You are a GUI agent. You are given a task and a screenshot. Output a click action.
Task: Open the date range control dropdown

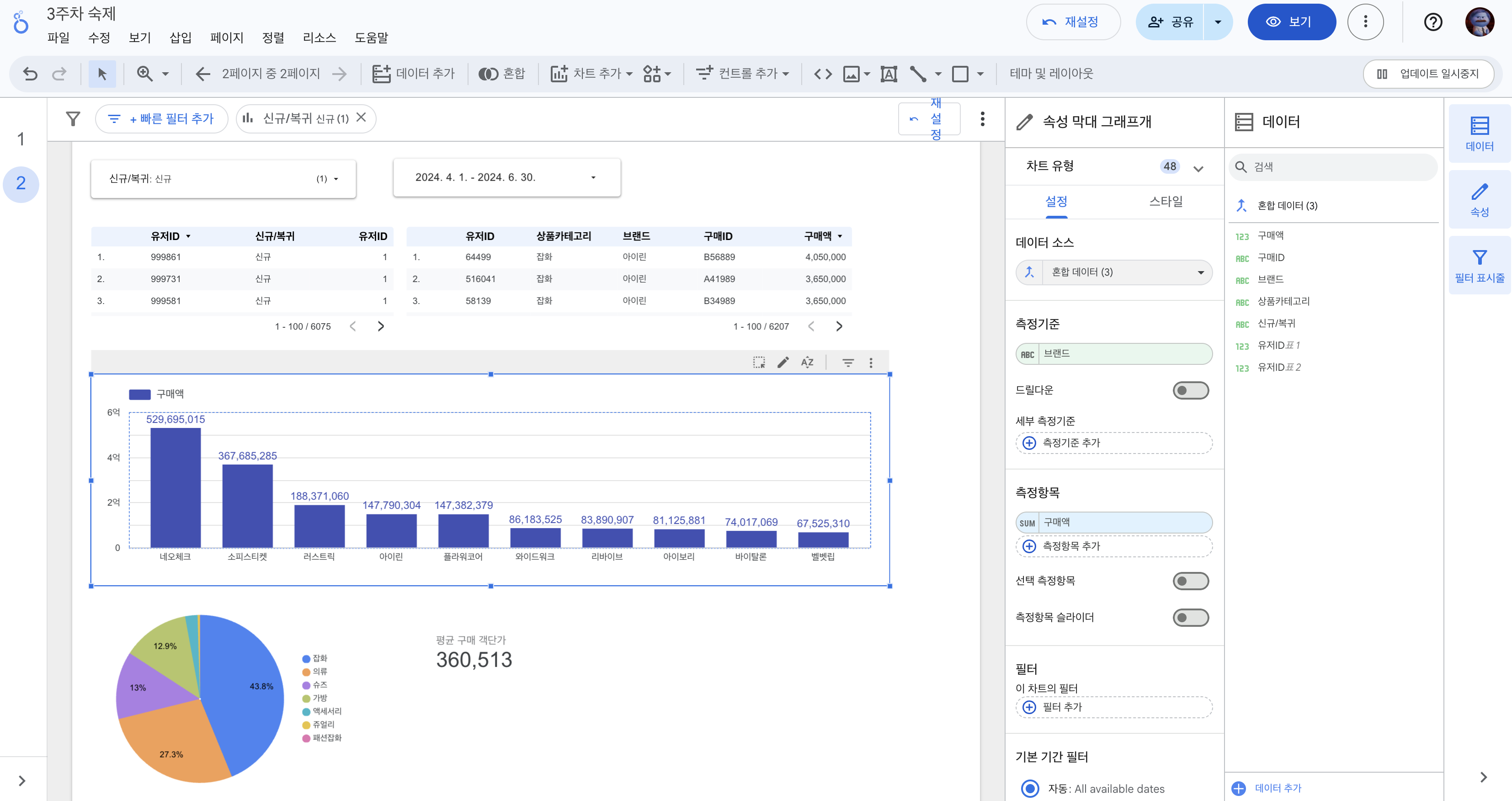506,177
